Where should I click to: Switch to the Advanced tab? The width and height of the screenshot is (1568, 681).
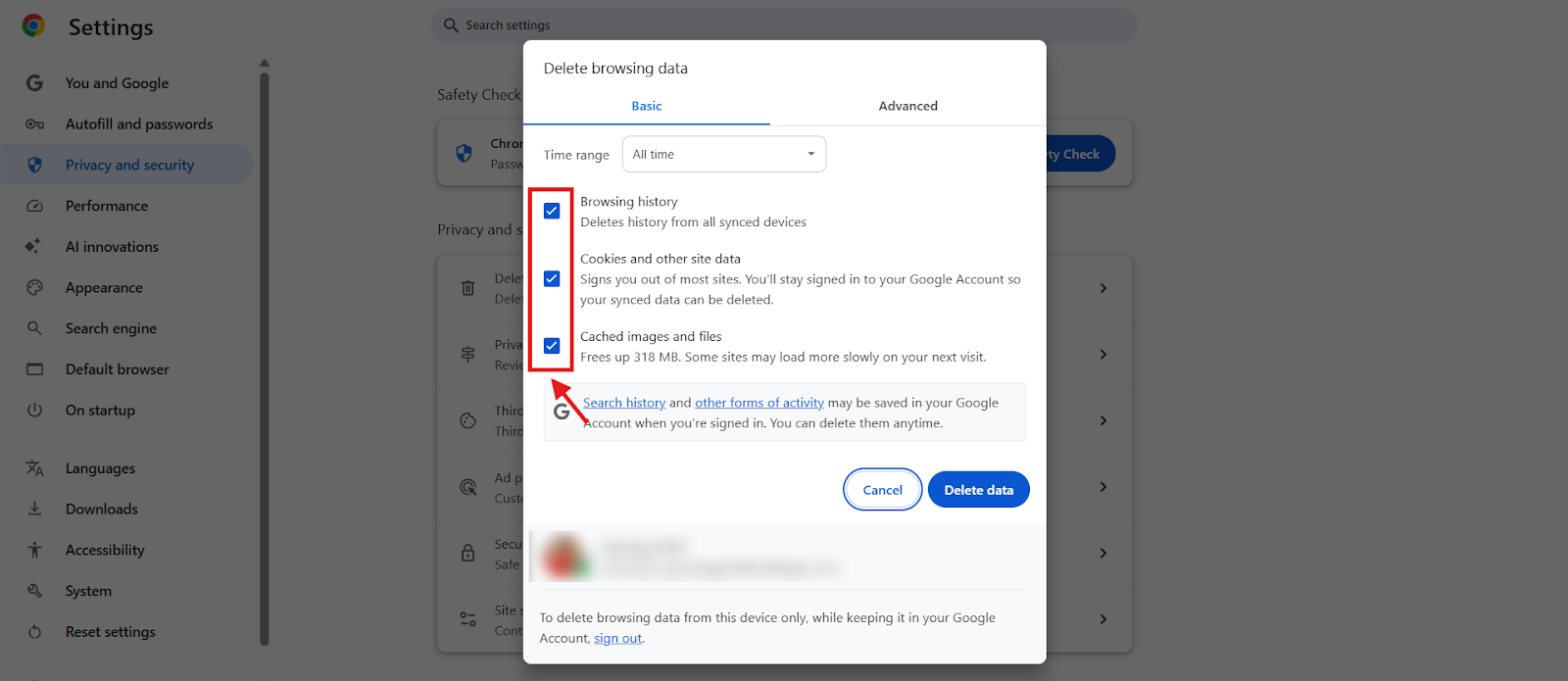tap(908, 106)
